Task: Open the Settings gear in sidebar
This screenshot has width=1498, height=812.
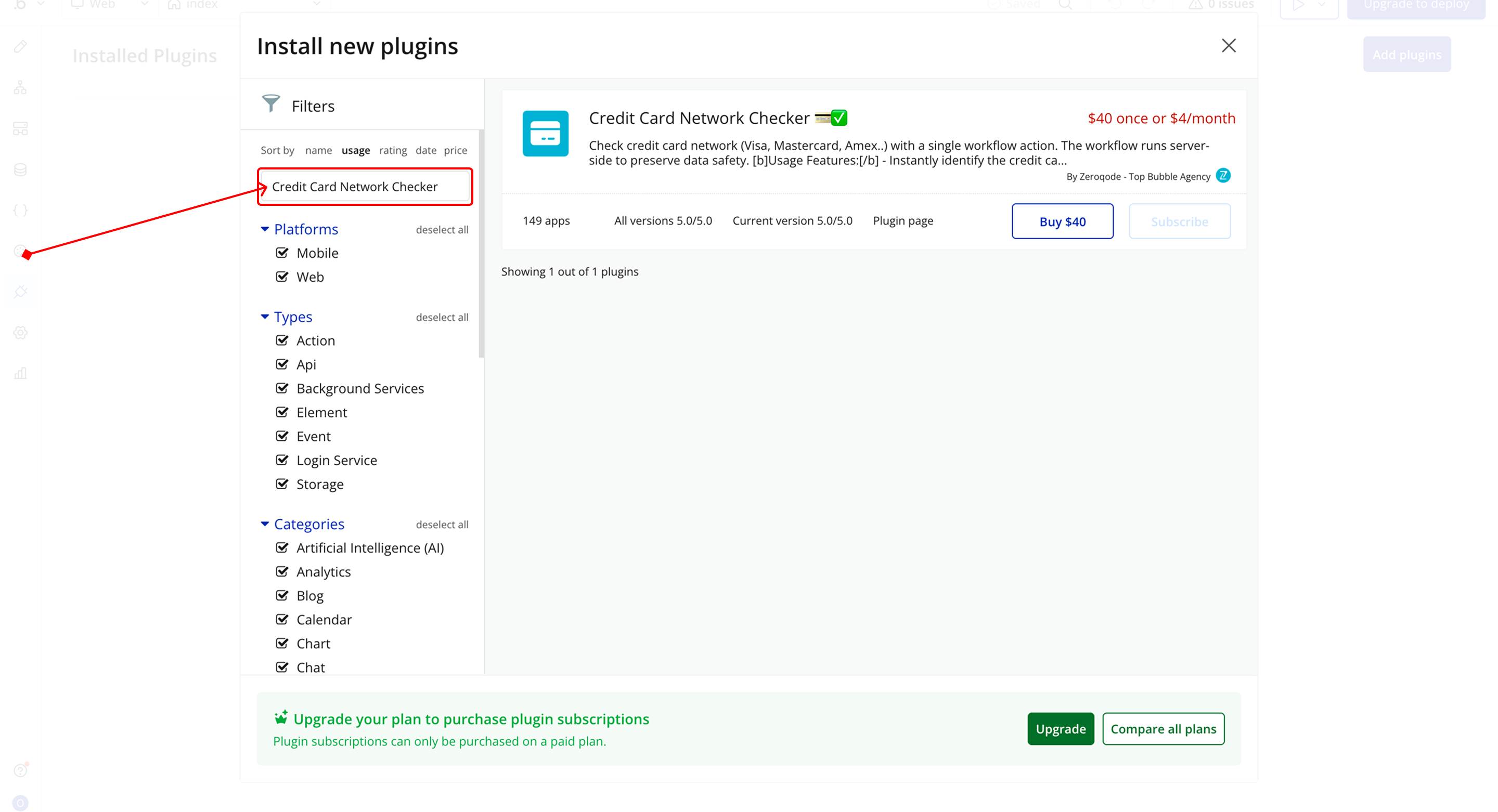Action: point(20,333)
